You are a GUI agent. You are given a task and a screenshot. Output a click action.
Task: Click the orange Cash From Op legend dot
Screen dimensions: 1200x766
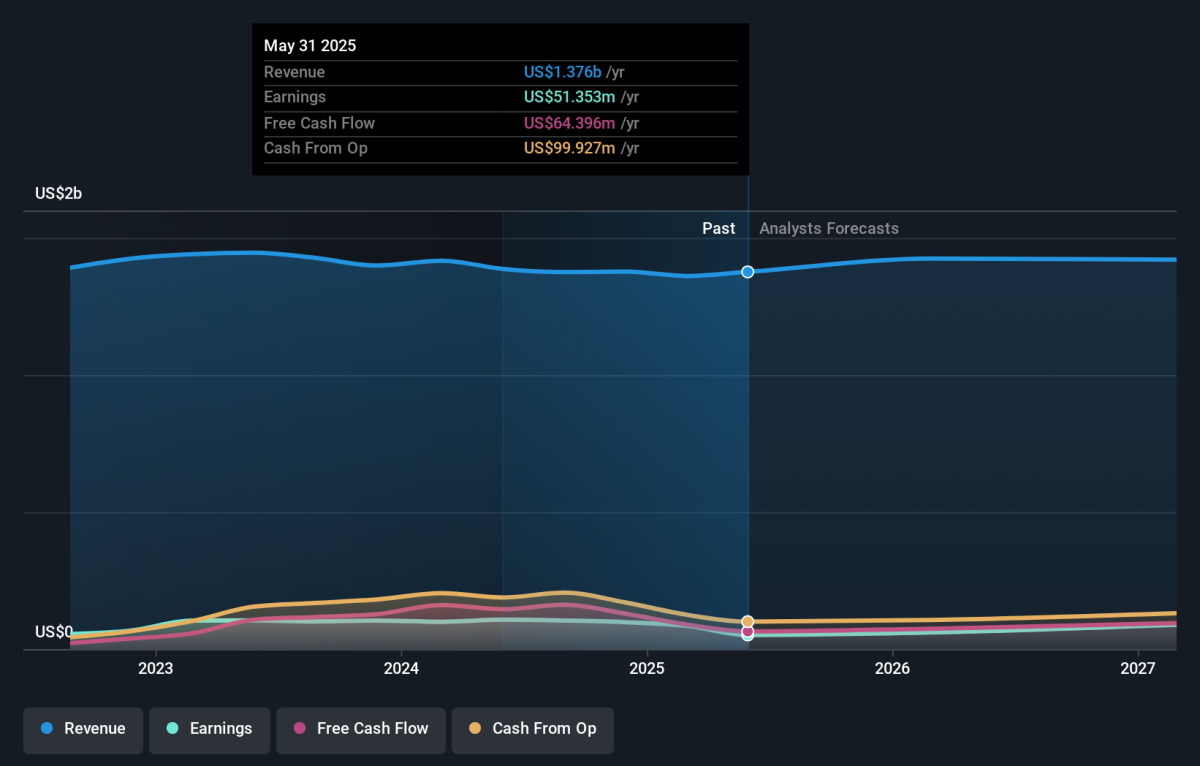pos(475,729)
